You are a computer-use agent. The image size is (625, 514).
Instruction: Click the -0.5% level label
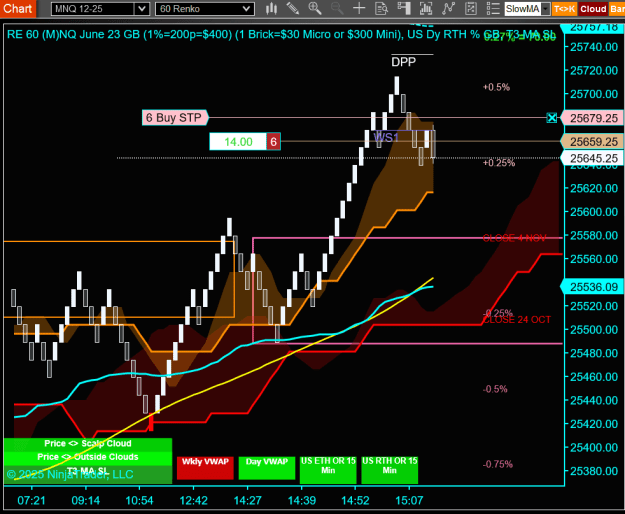(495, 389)
